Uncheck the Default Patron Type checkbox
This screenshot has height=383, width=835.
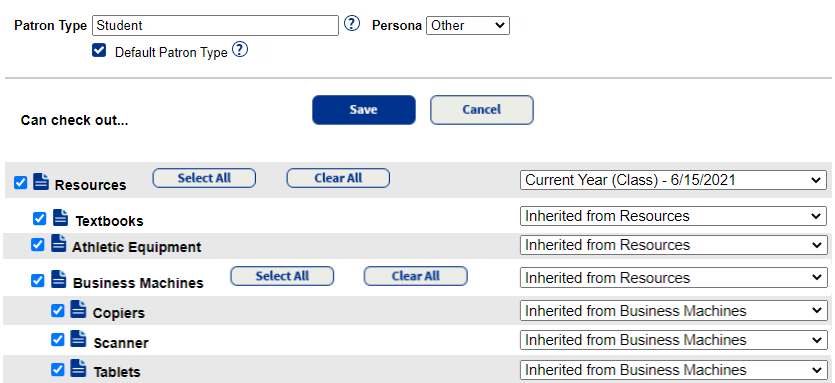[99, 51]
